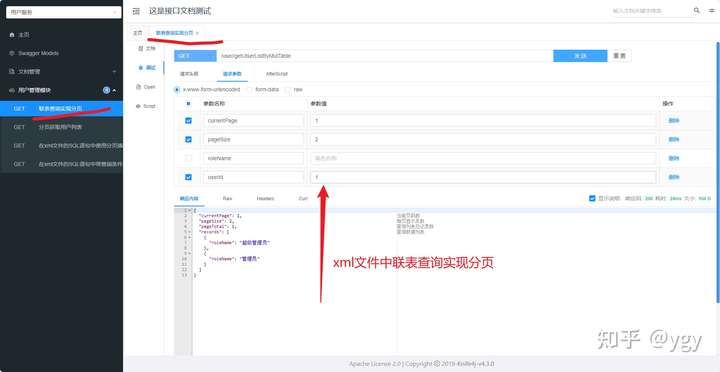The image size is (720, 372).
Task: Uncheck the currentPage parameter checkbox
Action: 188,120
